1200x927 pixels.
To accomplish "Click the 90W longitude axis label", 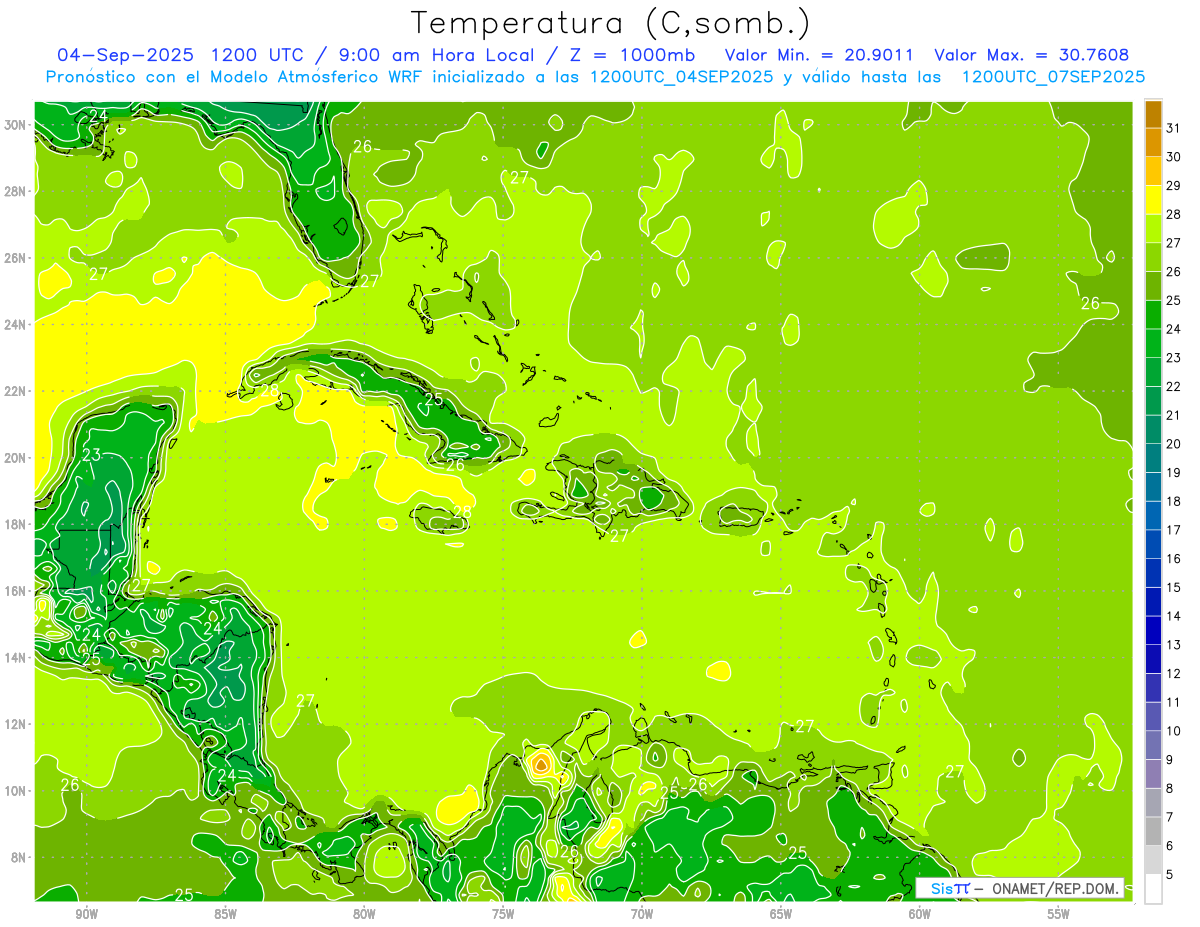I will (x=87, y=914).
